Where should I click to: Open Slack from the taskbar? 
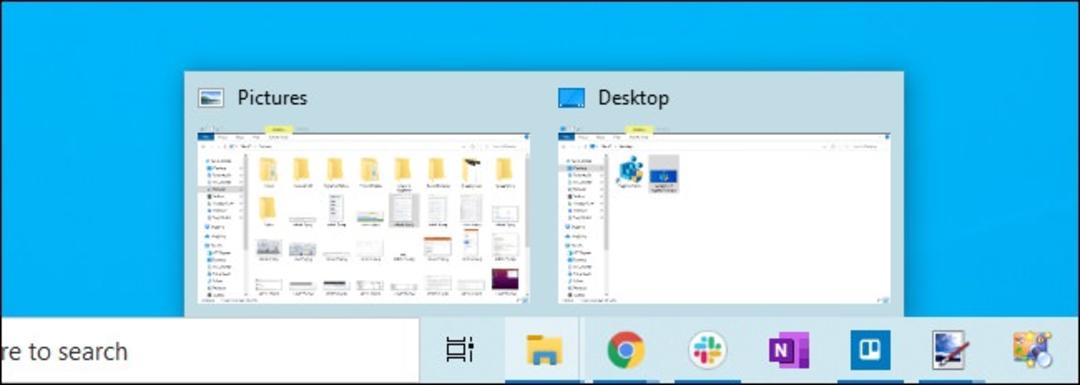coord(707,350)
